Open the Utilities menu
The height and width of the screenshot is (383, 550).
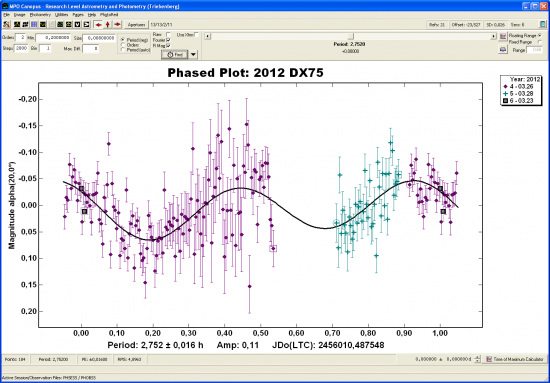pyautogui.click(x=61, y=15)
